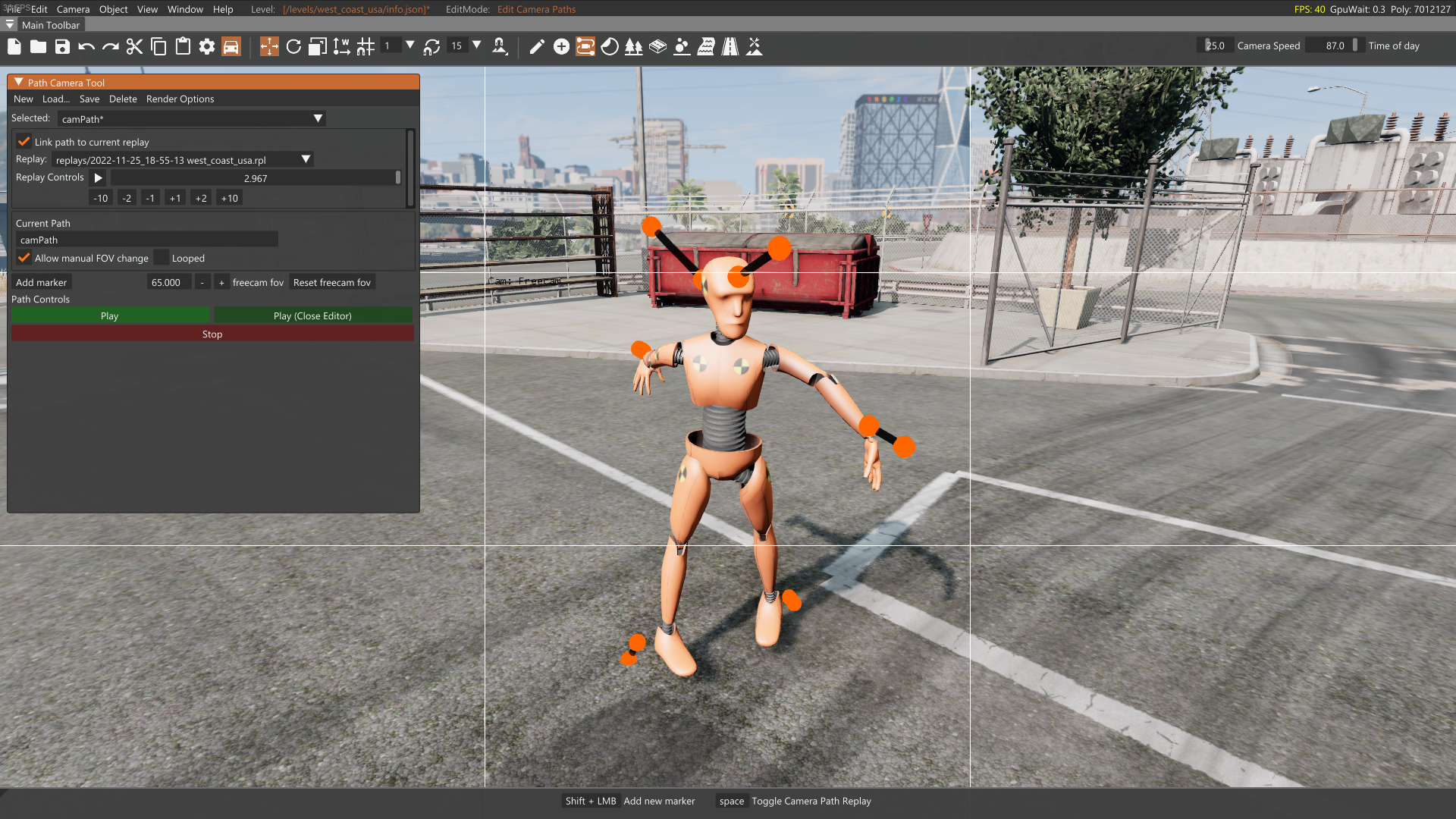Click the New Level document icon

(x=14, y=46)
